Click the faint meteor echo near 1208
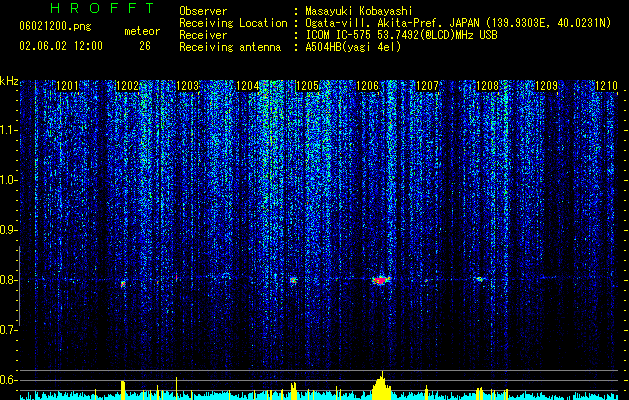629x400 pixels. coord(479,279)
